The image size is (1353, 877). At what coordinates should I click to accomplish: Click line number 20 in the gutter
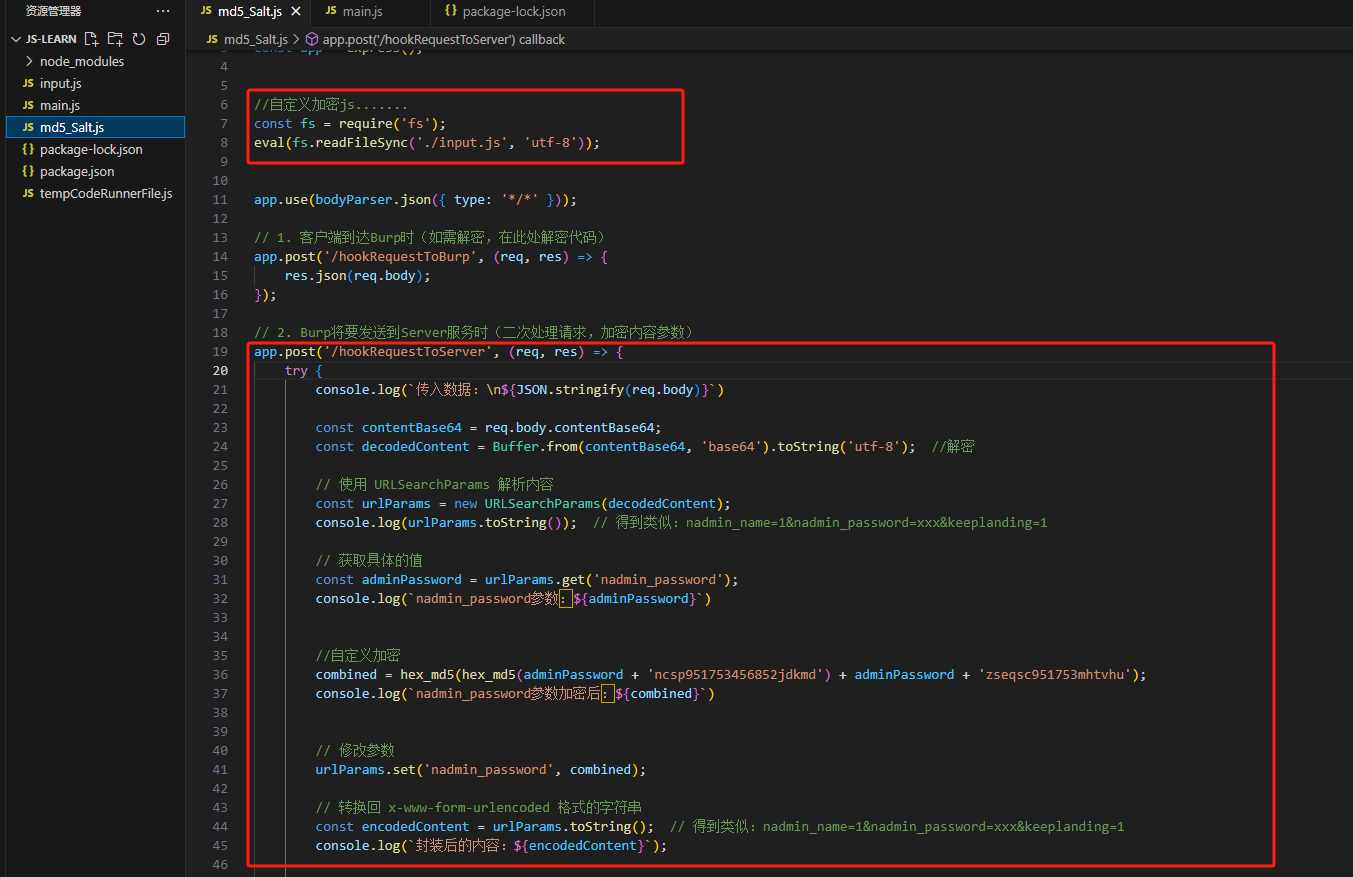(220, 370)
